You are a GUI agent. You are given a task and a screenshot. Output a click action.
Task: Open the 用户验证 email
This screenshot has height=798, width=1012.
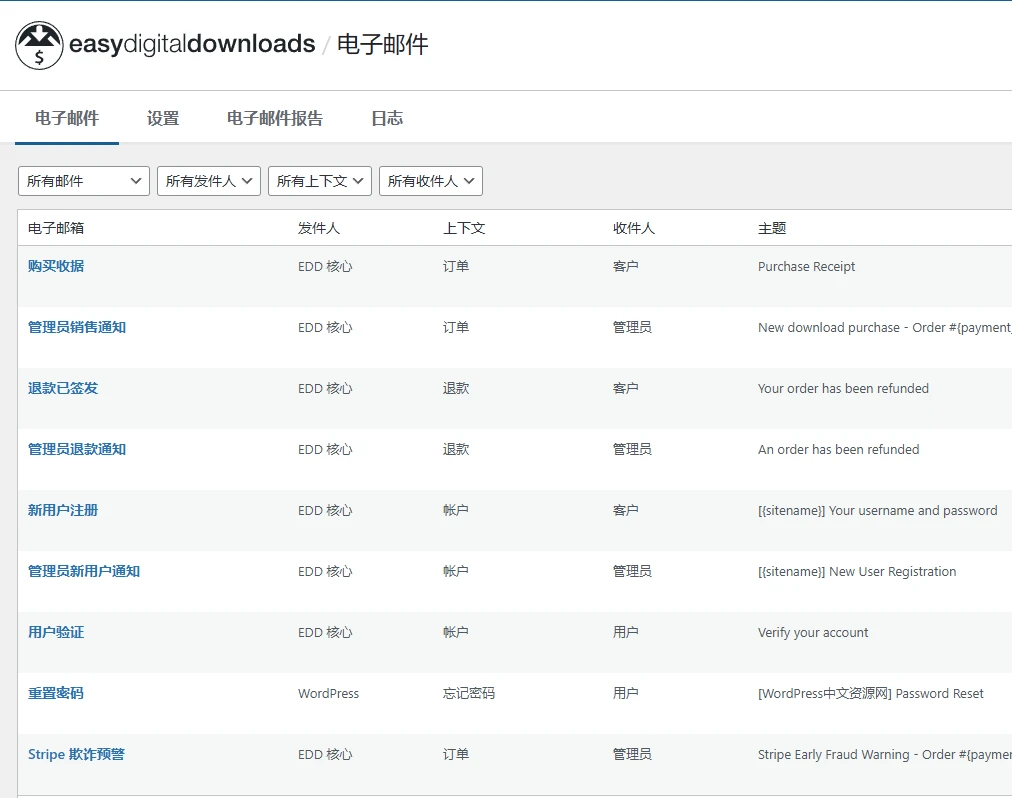55,632
